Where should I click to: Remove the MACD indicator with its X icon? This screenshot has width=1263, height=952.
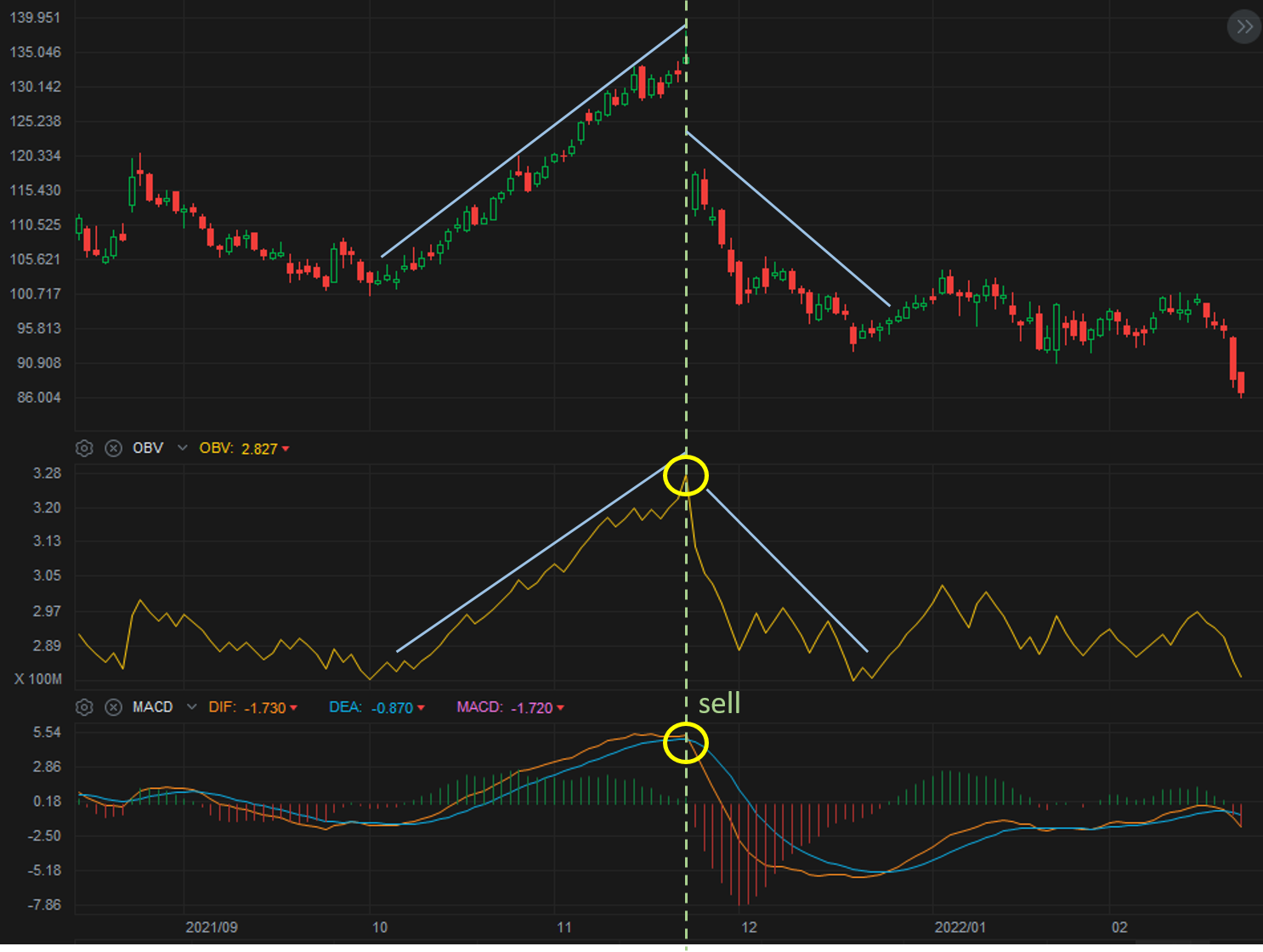(x=113, y=707)
